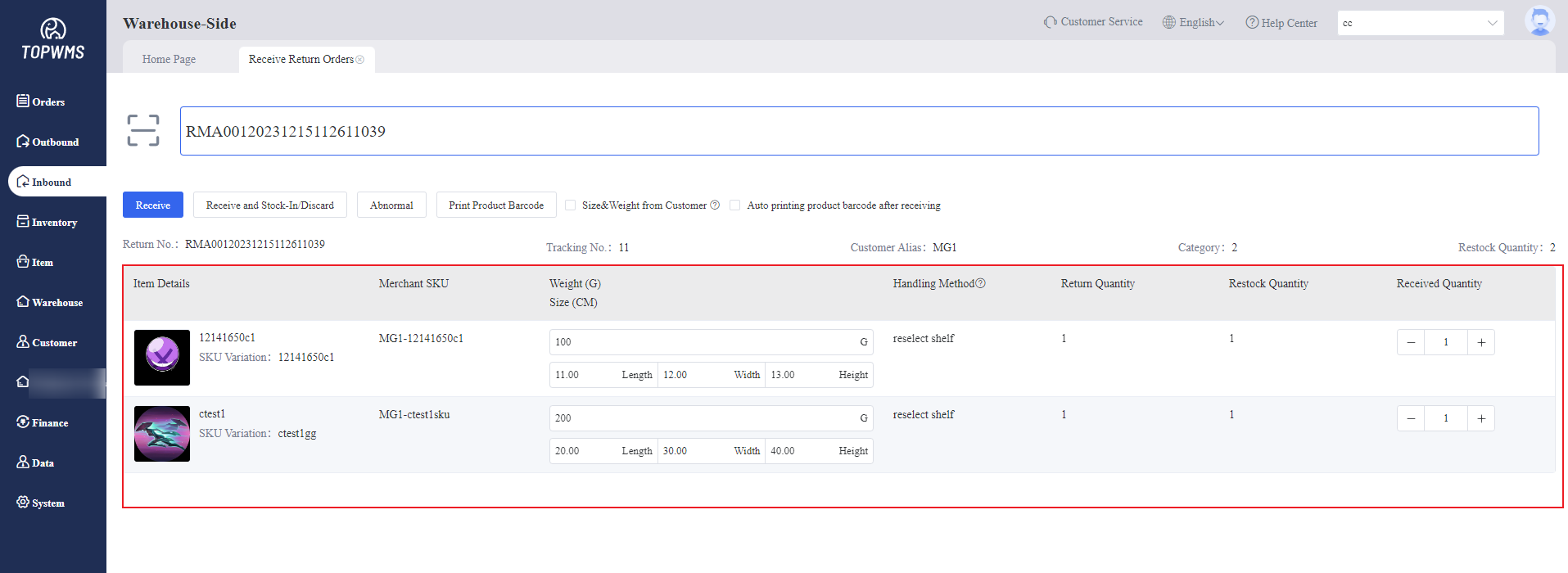
Task: Click info icon beside Size&Weight from Customer
Action: (x=715, y=205)
